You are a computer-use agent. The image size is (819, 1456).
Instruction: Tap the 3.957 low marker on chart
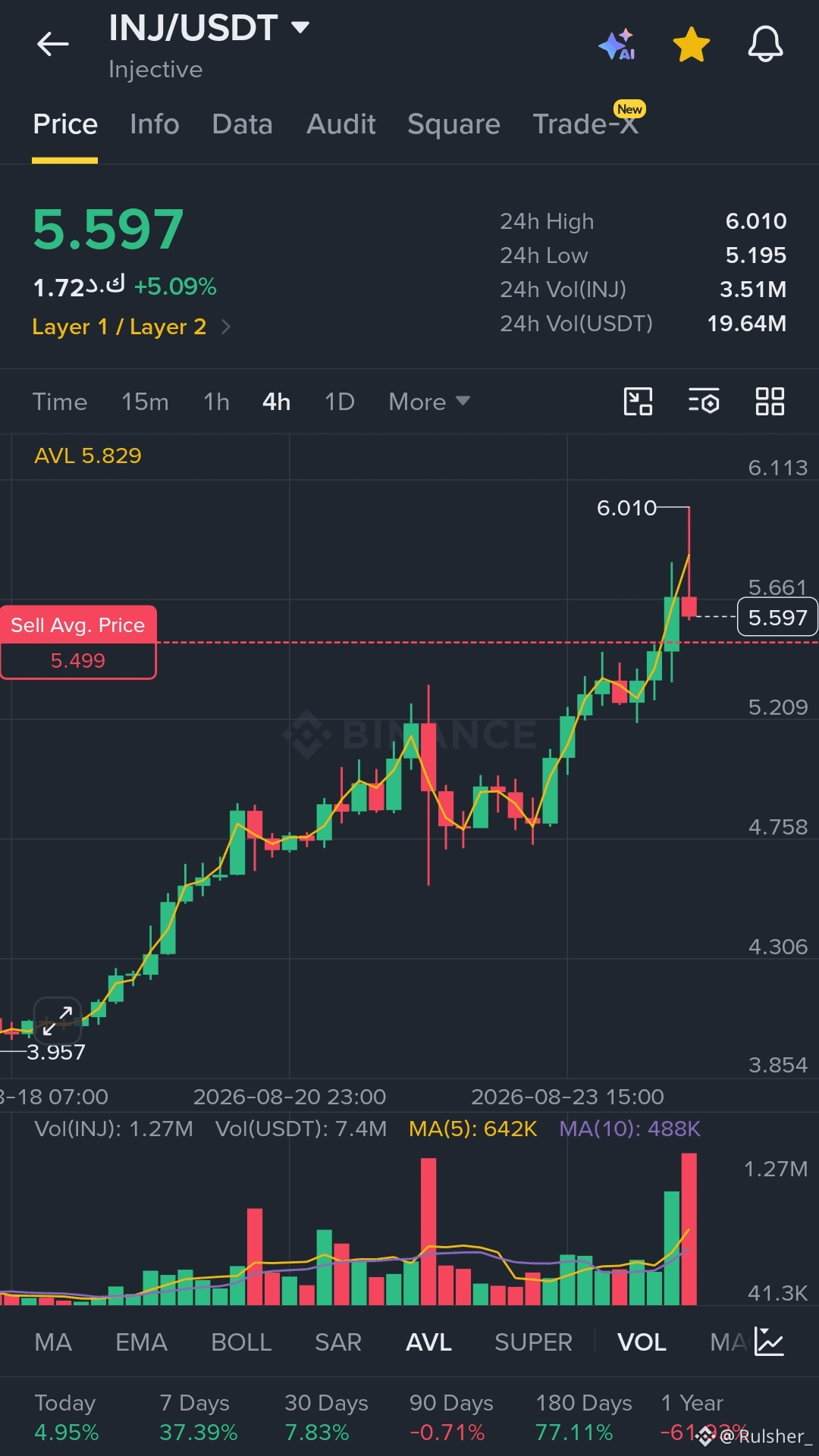click(56, 1052)
